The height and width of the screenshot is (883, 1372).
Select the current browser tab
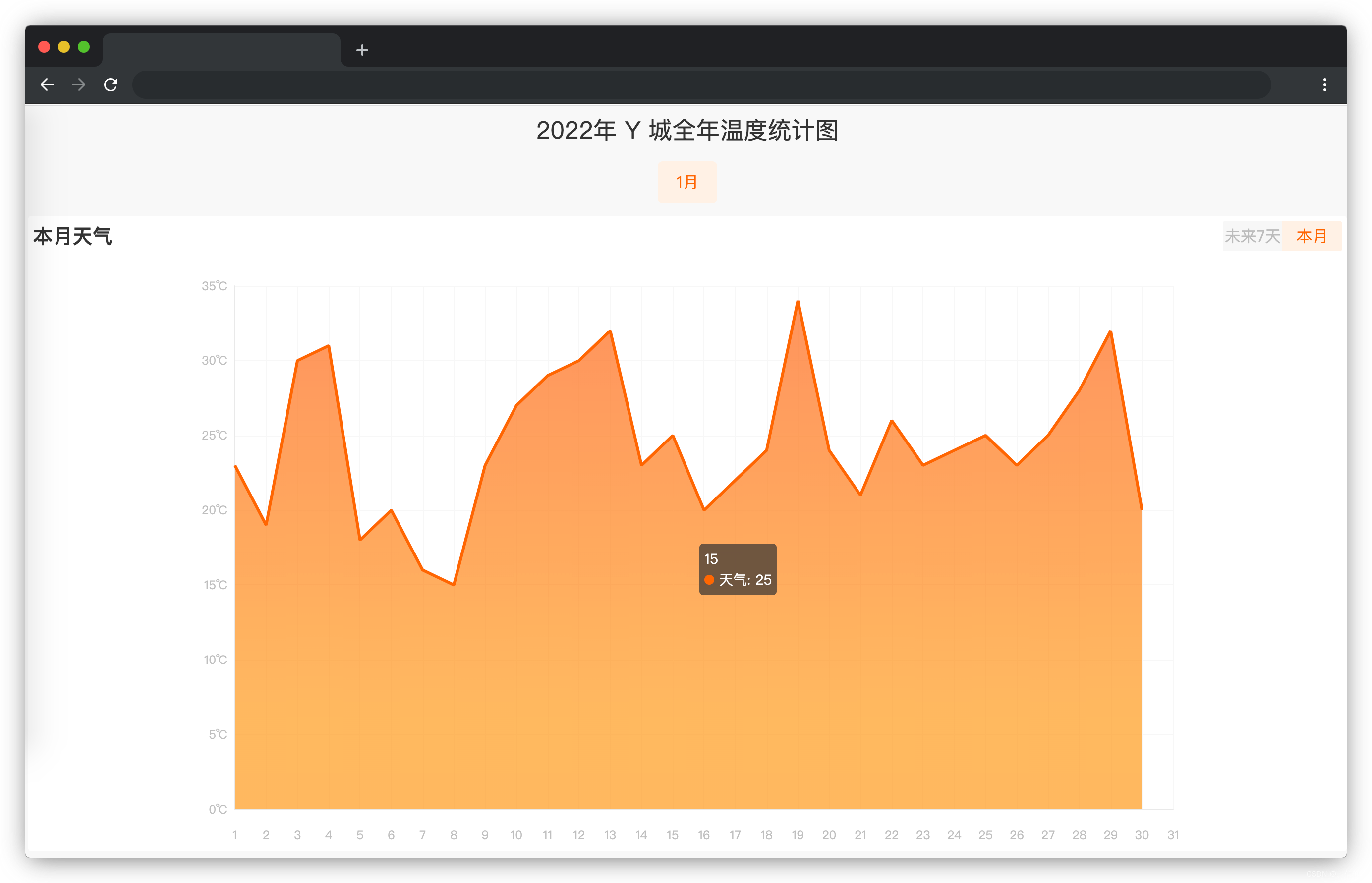tap(222, 50)
